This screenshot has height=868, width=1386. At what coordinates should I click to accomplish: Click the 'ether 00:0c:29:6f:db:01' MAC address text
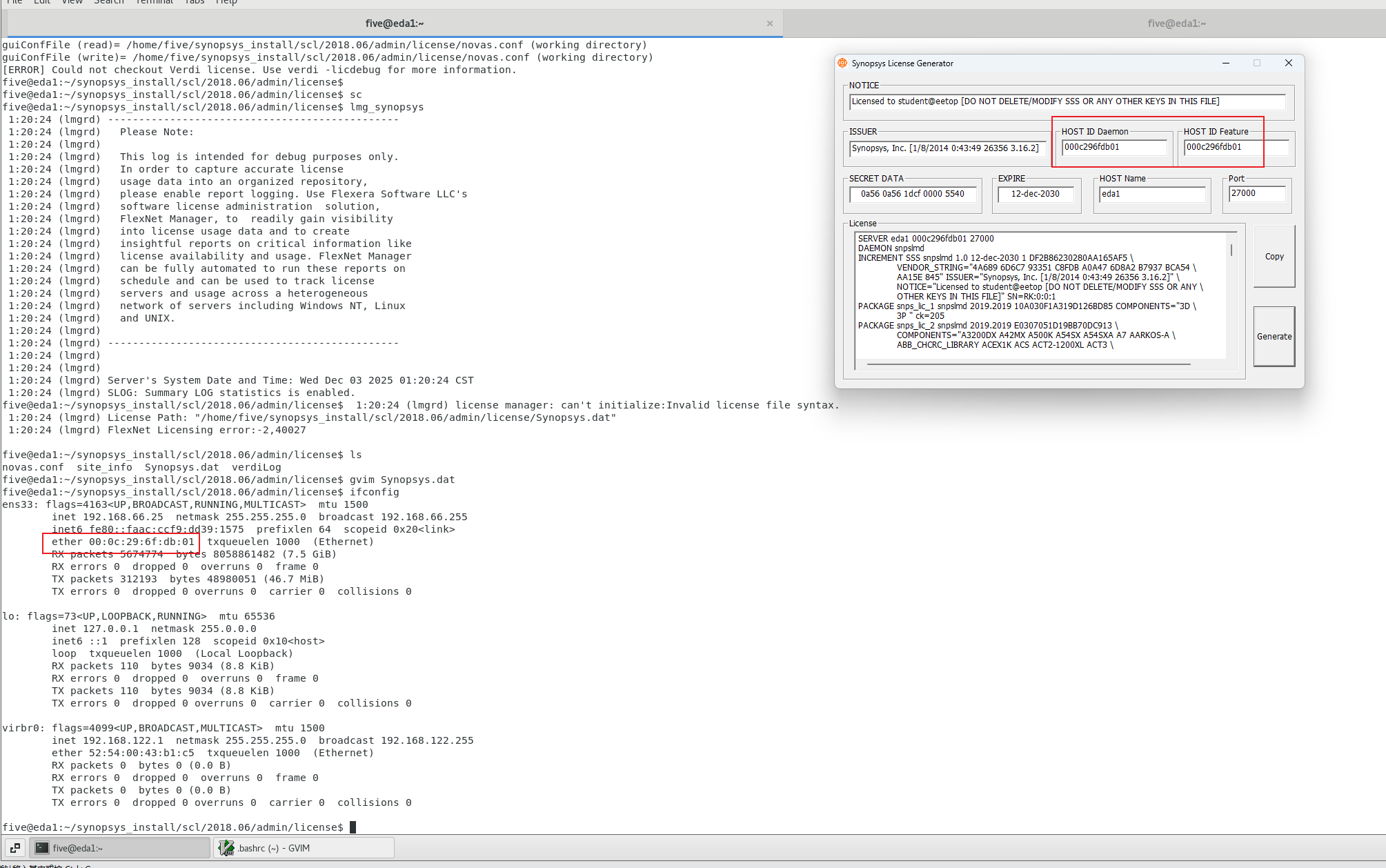point(123,542)
